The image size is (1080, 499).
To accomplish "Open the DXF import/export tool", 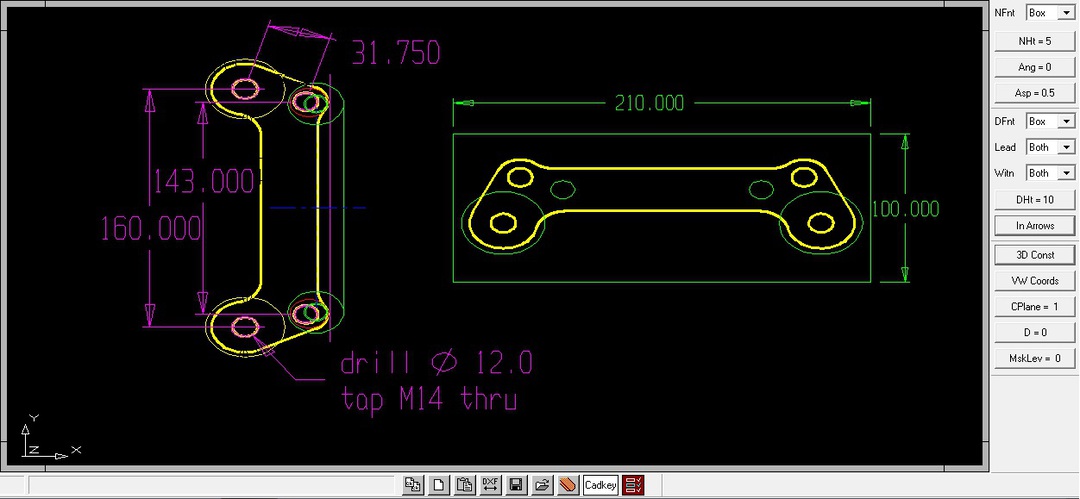I will coord(491,486).
